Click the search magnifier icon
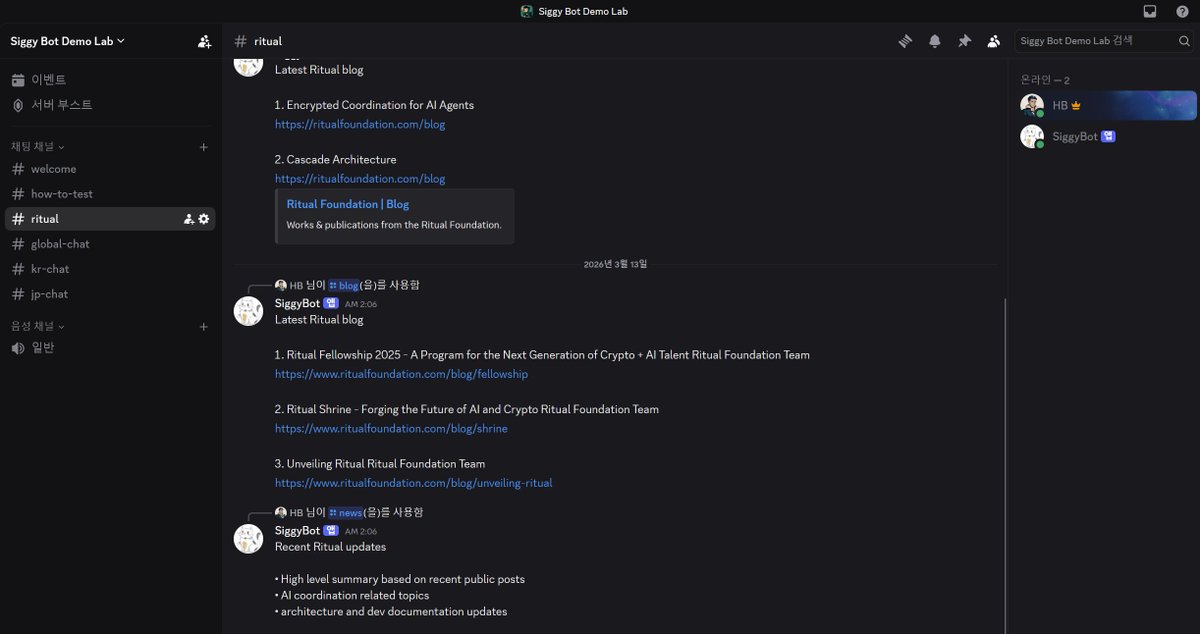Viewport: 1200px width, 634px height. pos(1184,41)
